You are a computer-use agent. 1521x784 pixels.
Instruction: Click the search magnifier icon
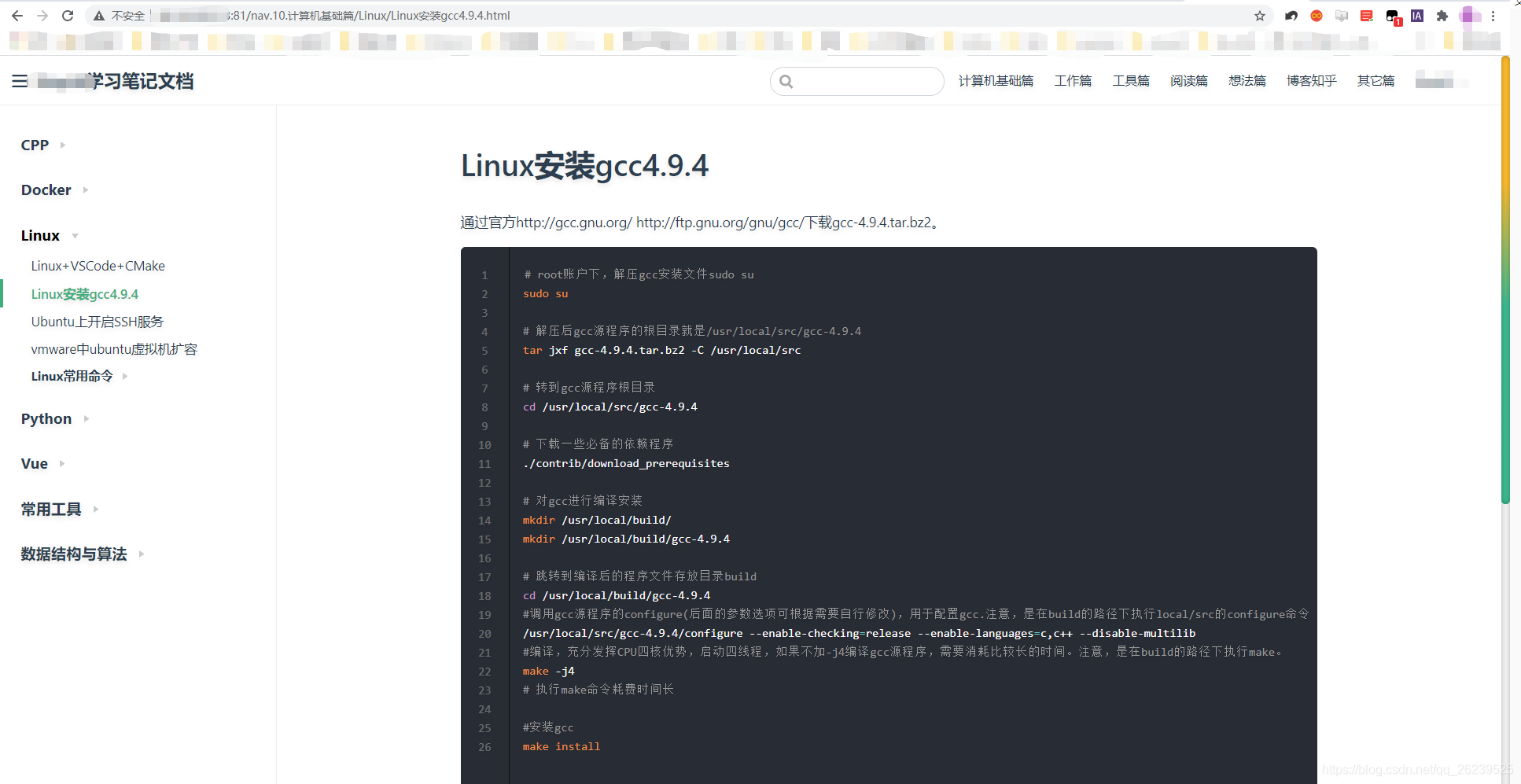786,81
